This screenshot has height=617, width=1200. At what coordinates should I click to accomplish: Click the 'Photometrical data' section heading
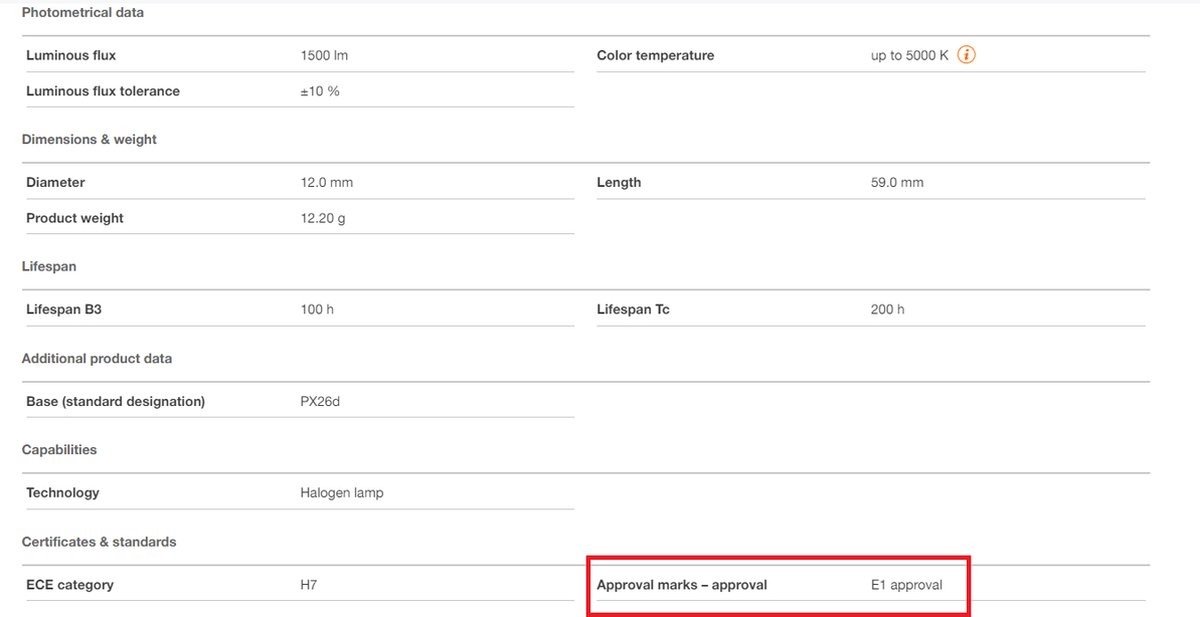click(x=83, y=13)
